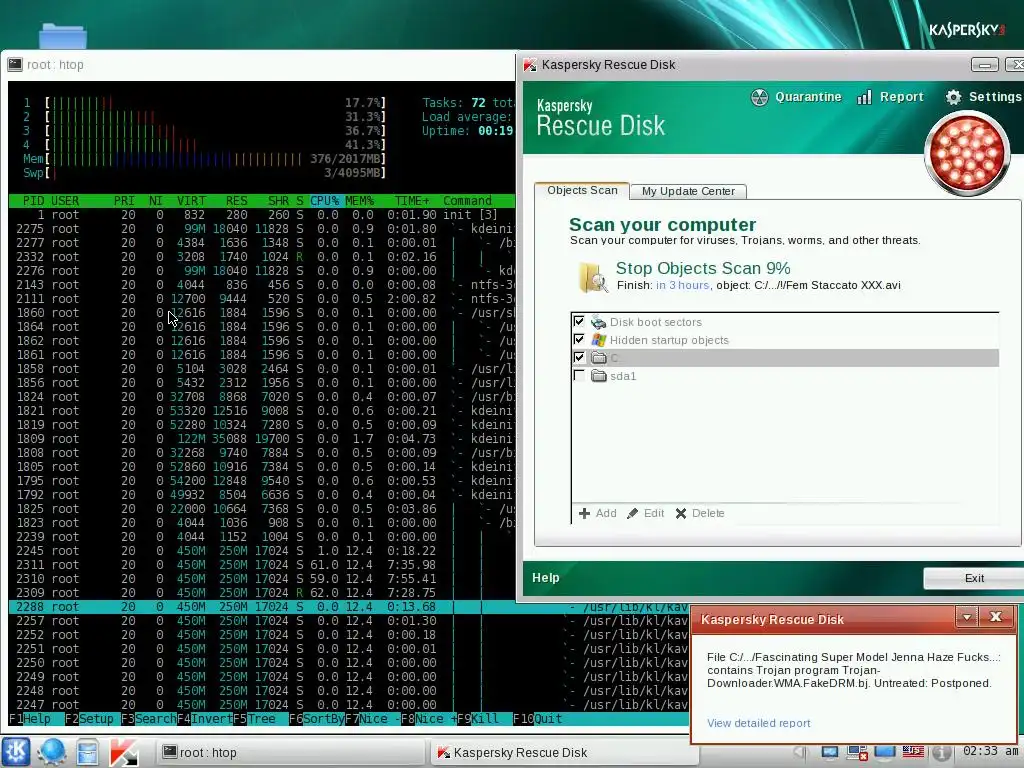Click the X icon for Delete

680,513
